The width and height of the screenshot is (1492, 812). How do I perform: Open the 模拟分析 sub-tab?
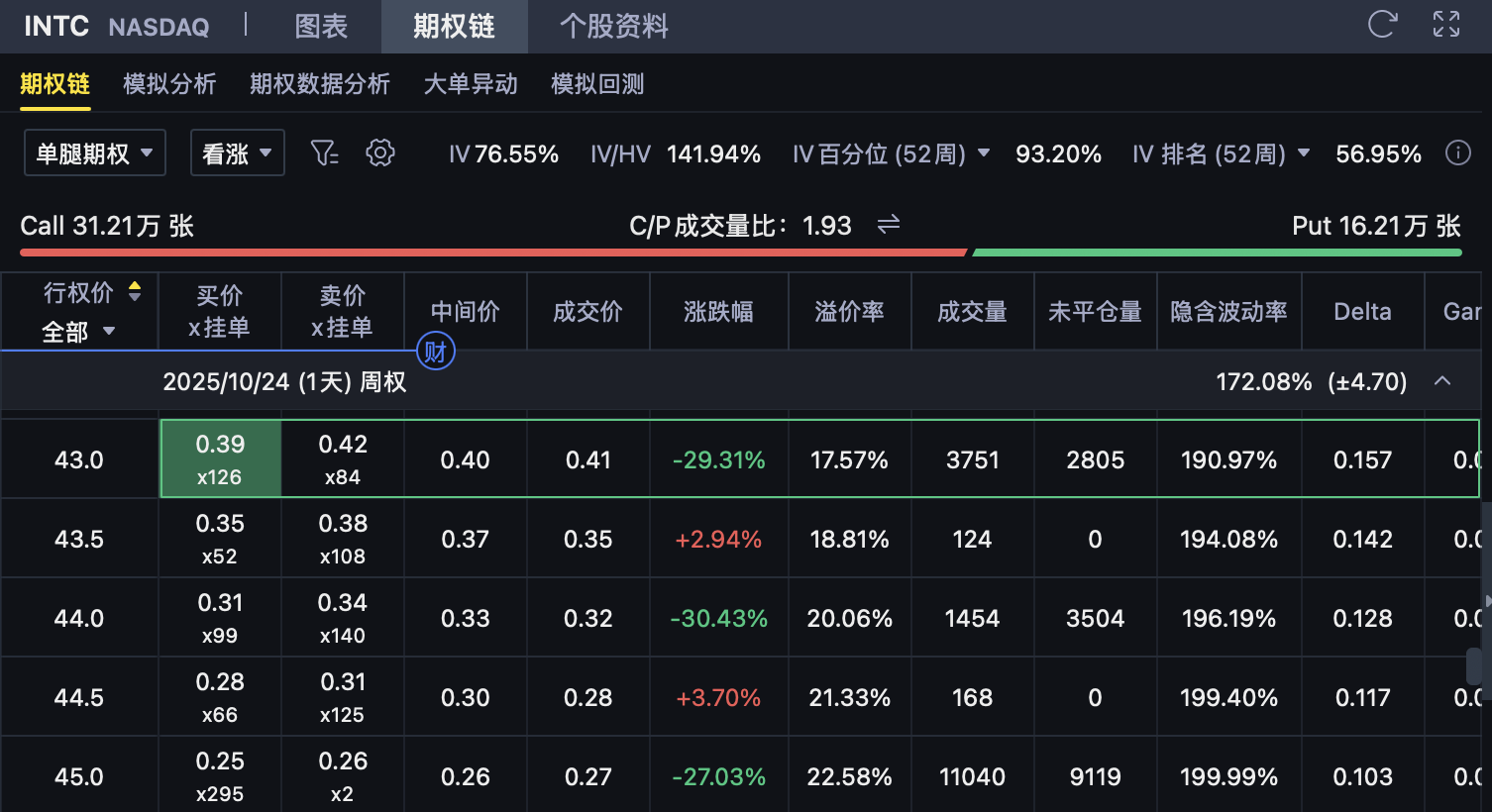point(169,84)
